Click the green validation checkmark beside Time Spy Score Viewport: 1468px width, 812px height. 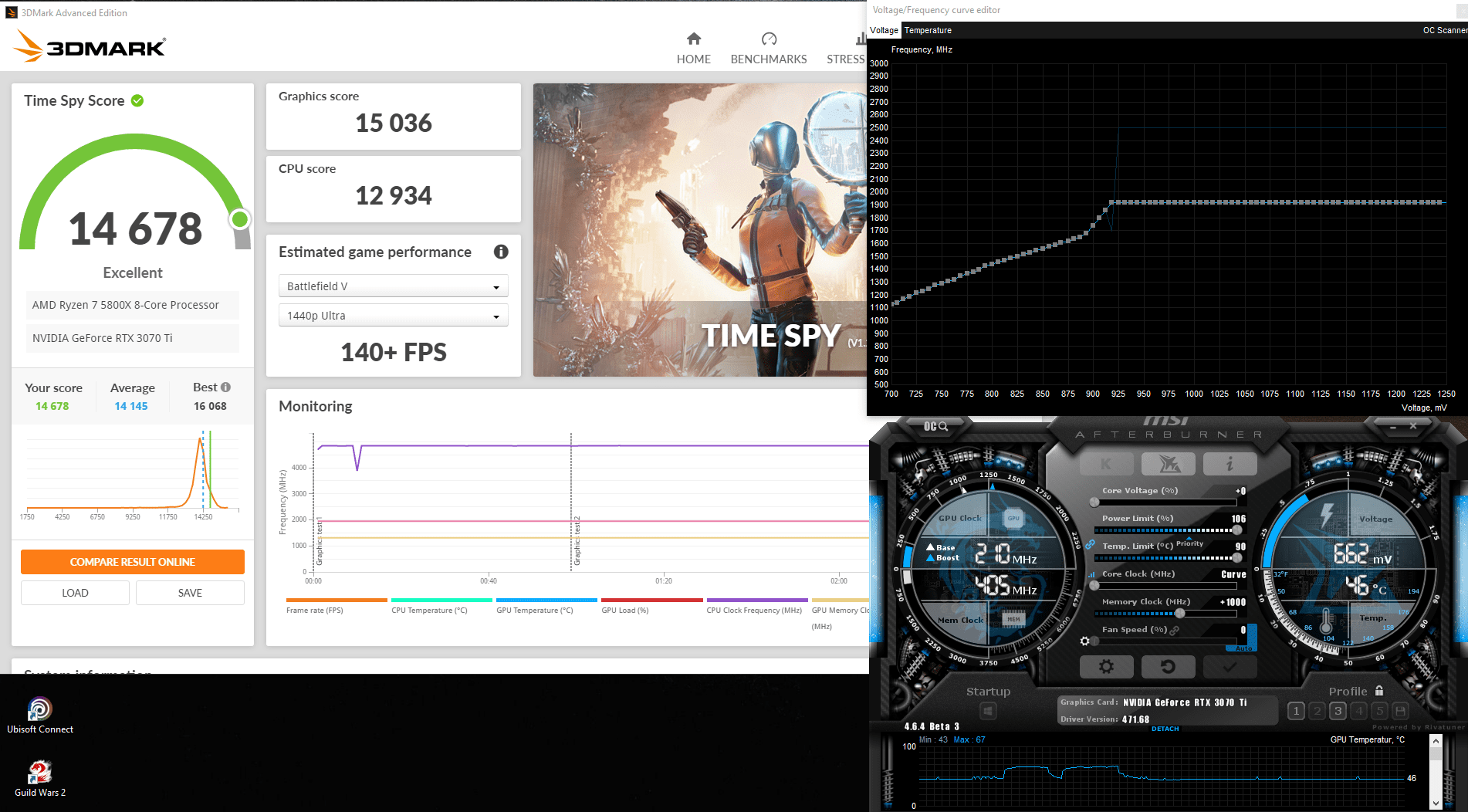(x=137, y=100)
